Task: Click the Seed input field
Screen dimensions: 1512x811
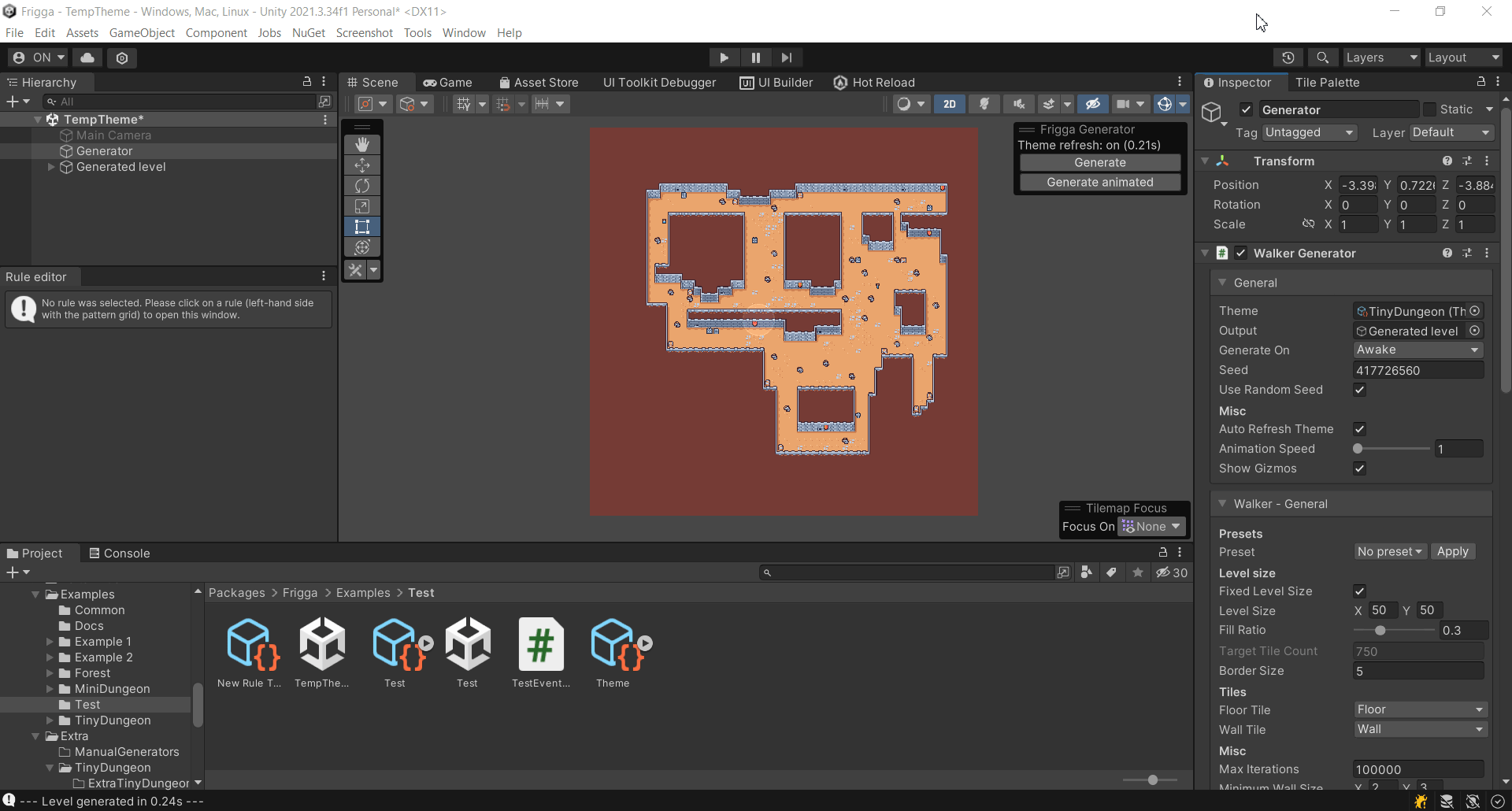Action: pos(1418,371)
